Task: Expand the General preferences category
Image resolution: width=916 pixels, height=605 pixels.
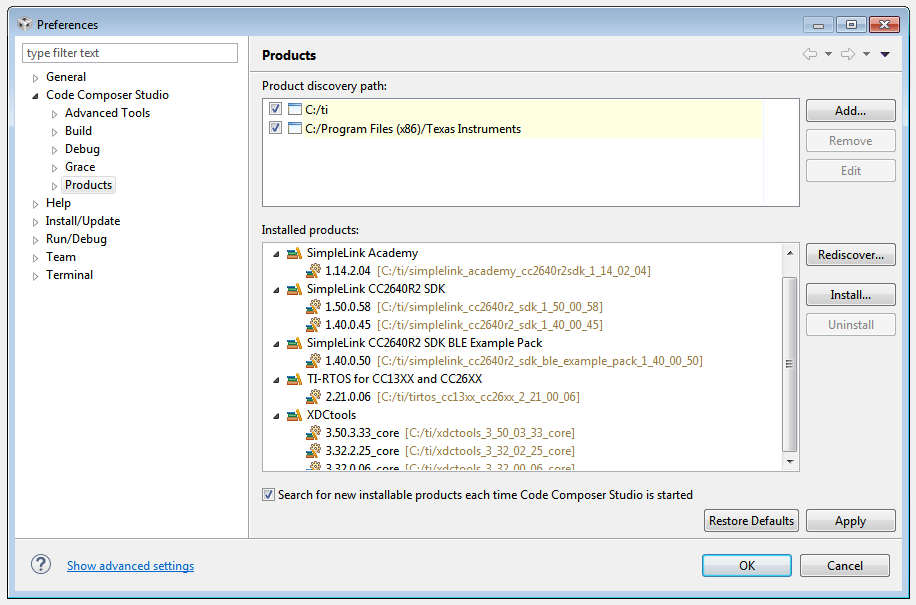Action: click(36, 77)
